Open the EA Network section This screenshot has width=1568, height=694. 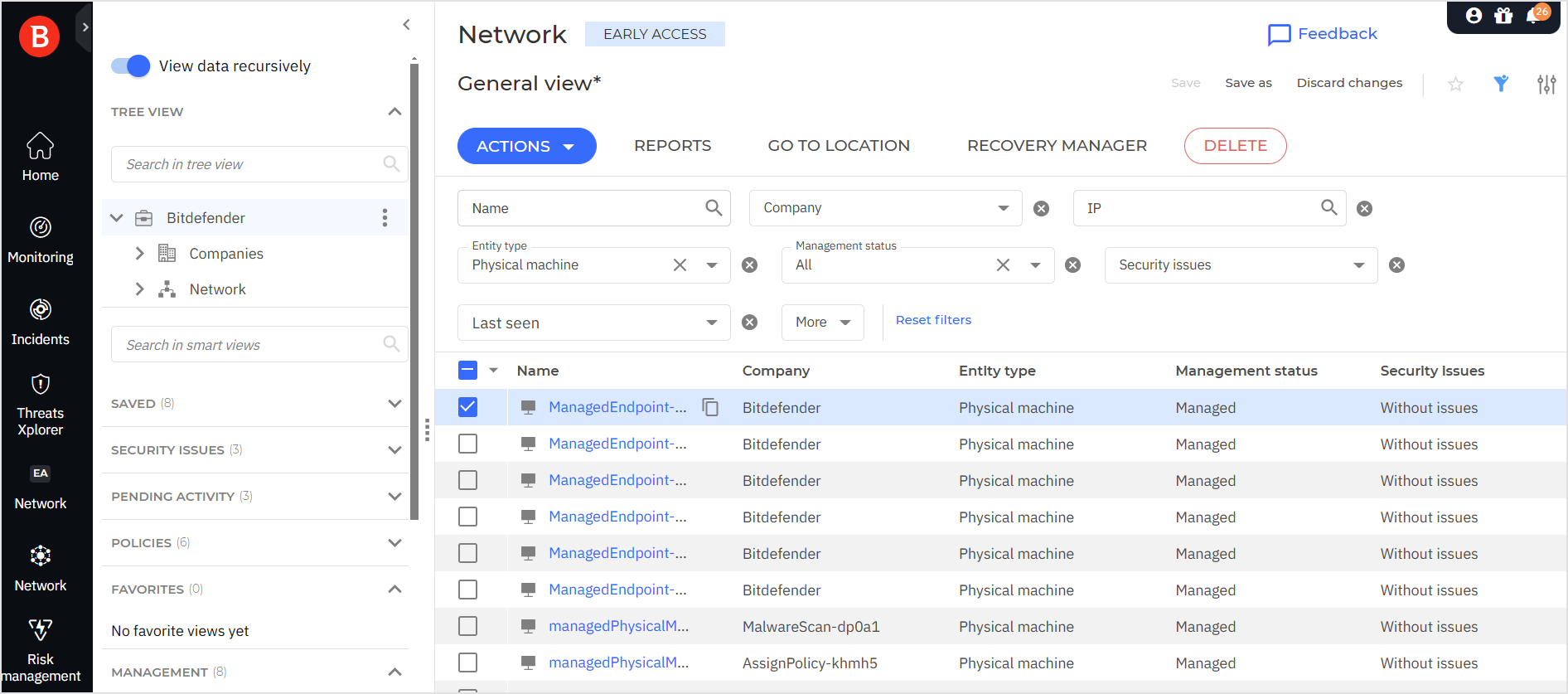coord(40,487)
